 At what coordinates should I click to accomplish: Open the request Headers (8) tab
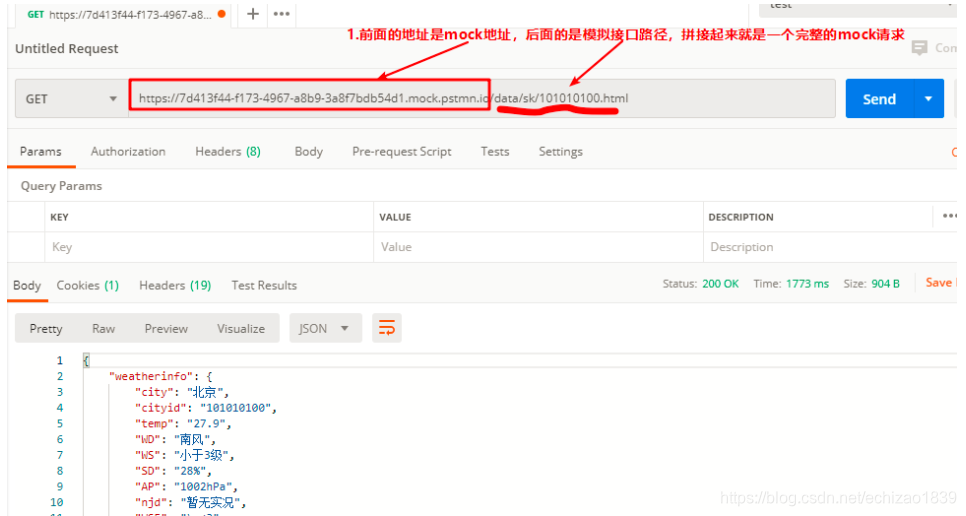coord(228,151)
